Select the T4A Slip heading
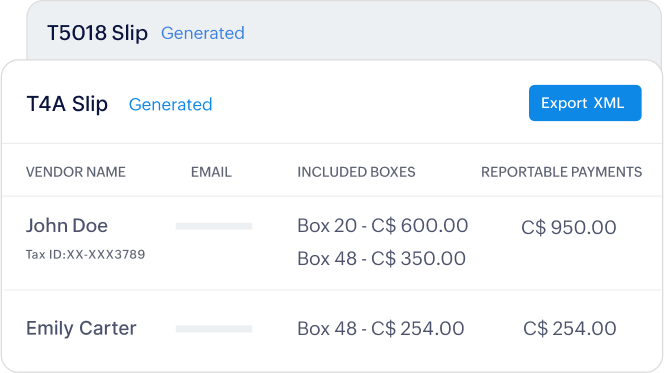Screen dimensions: 664x373 click(67, 104)
